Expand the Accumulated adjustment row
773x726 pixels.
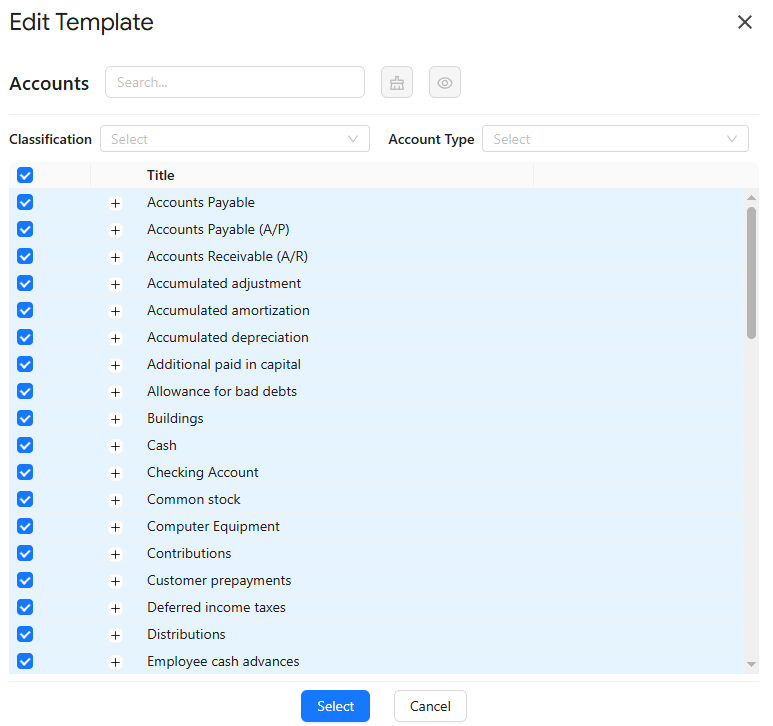[115, 284]
